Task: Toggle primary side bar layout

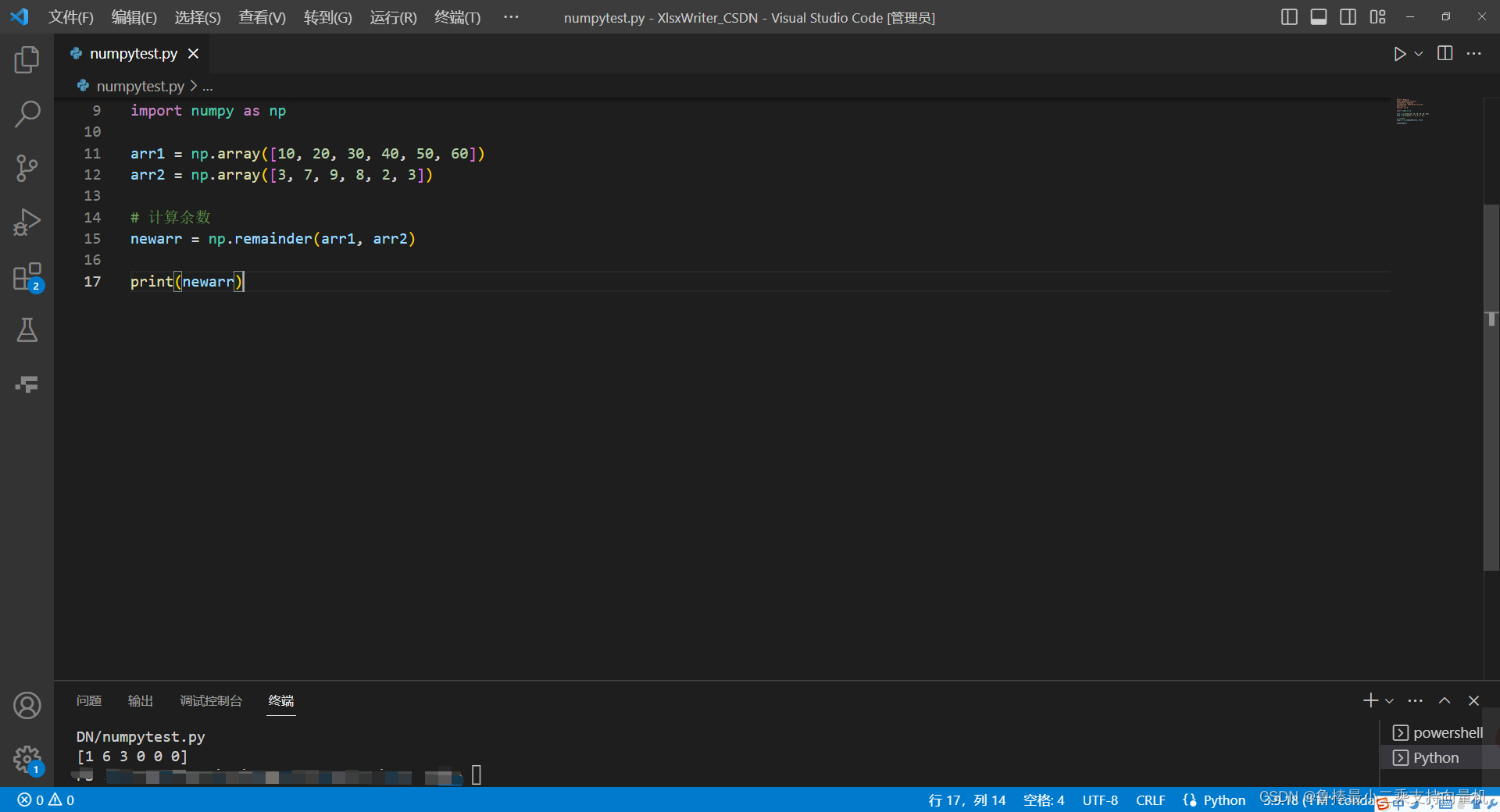Action: click(1289, 17)
